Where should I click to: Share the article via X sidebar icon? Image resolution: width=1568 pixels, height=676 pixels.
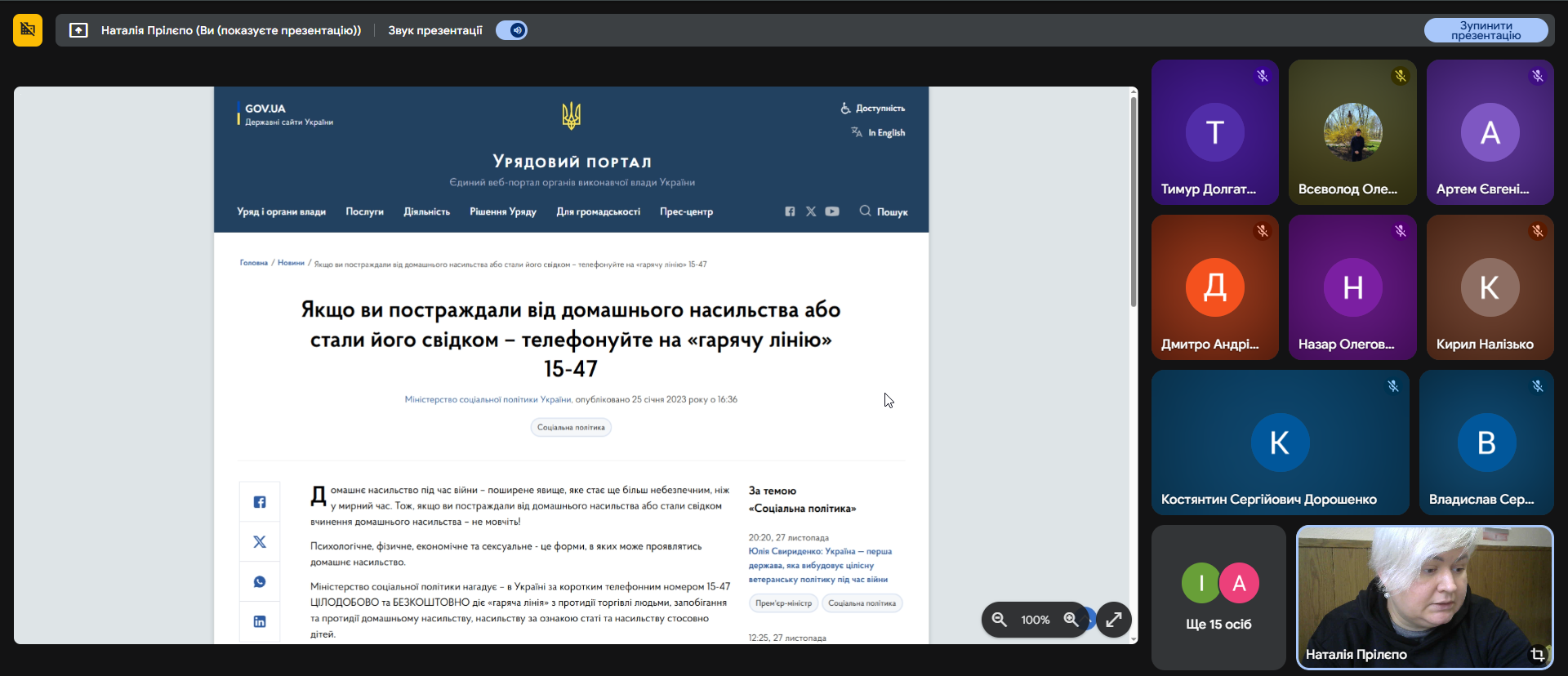tap(260, 542)
